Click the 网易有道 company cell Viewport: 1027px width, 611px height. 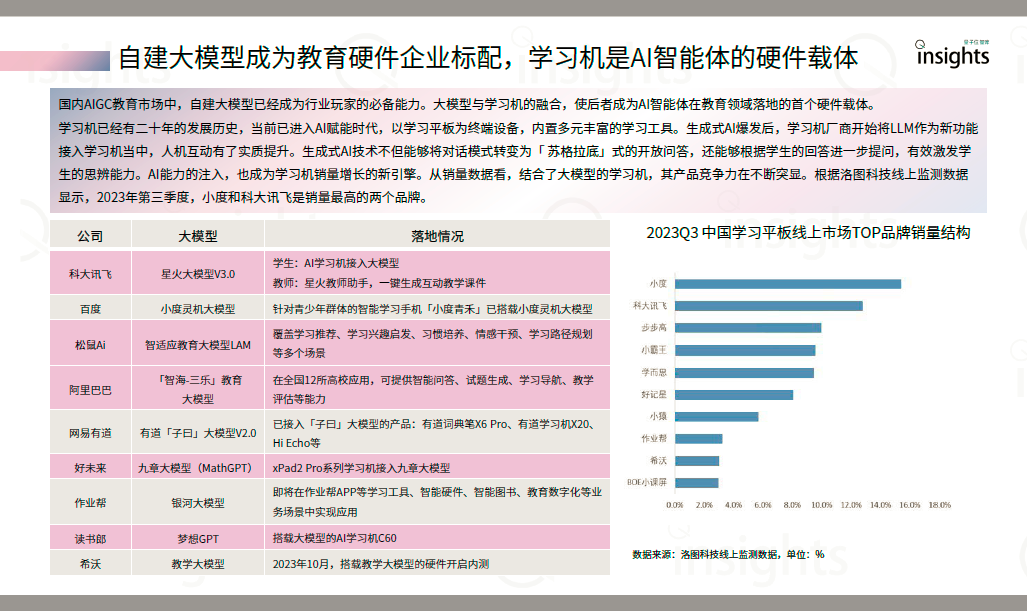tap(90, 433)
